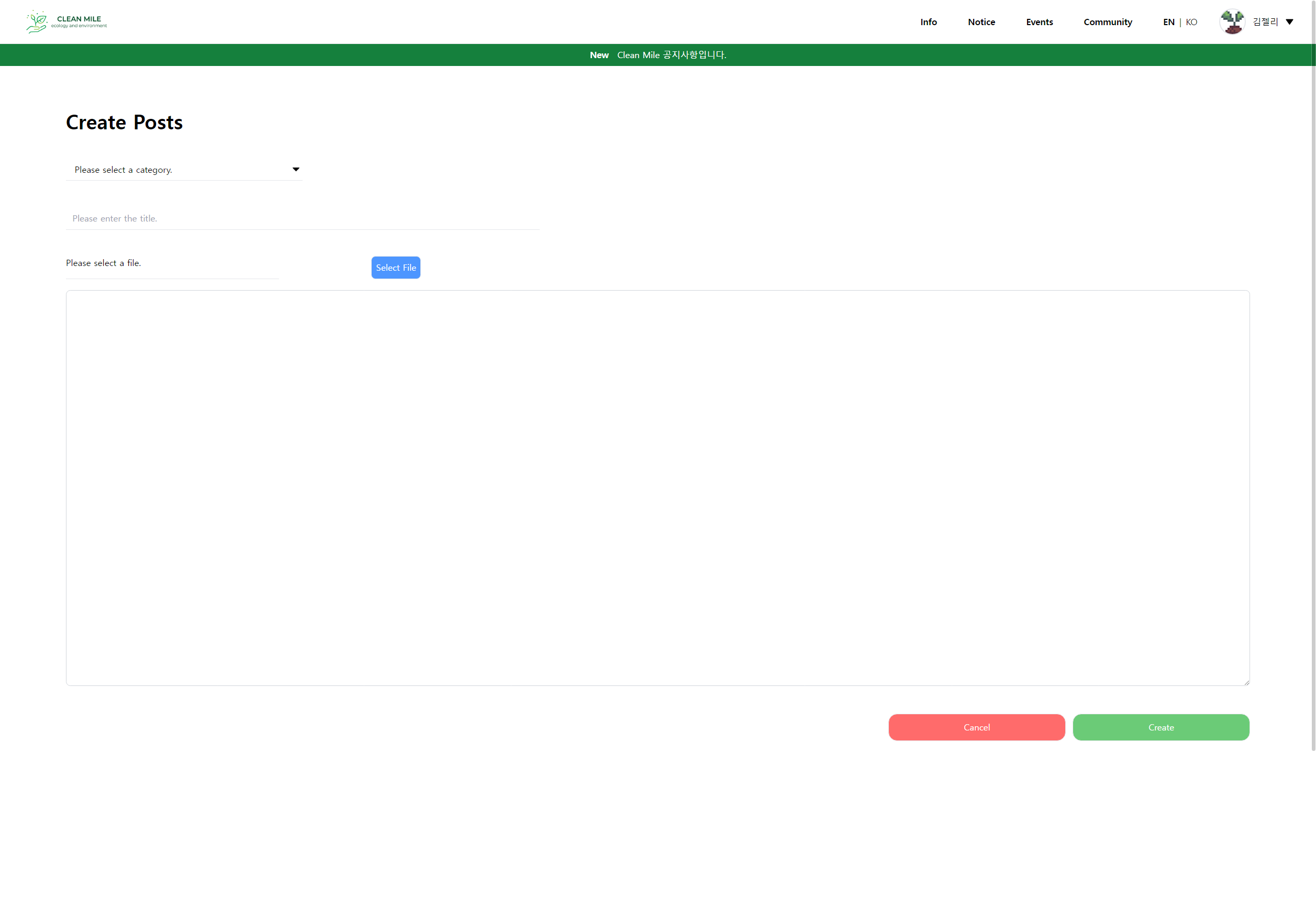
Task: Click the Select File button
Action: click(x=396, y=267)
